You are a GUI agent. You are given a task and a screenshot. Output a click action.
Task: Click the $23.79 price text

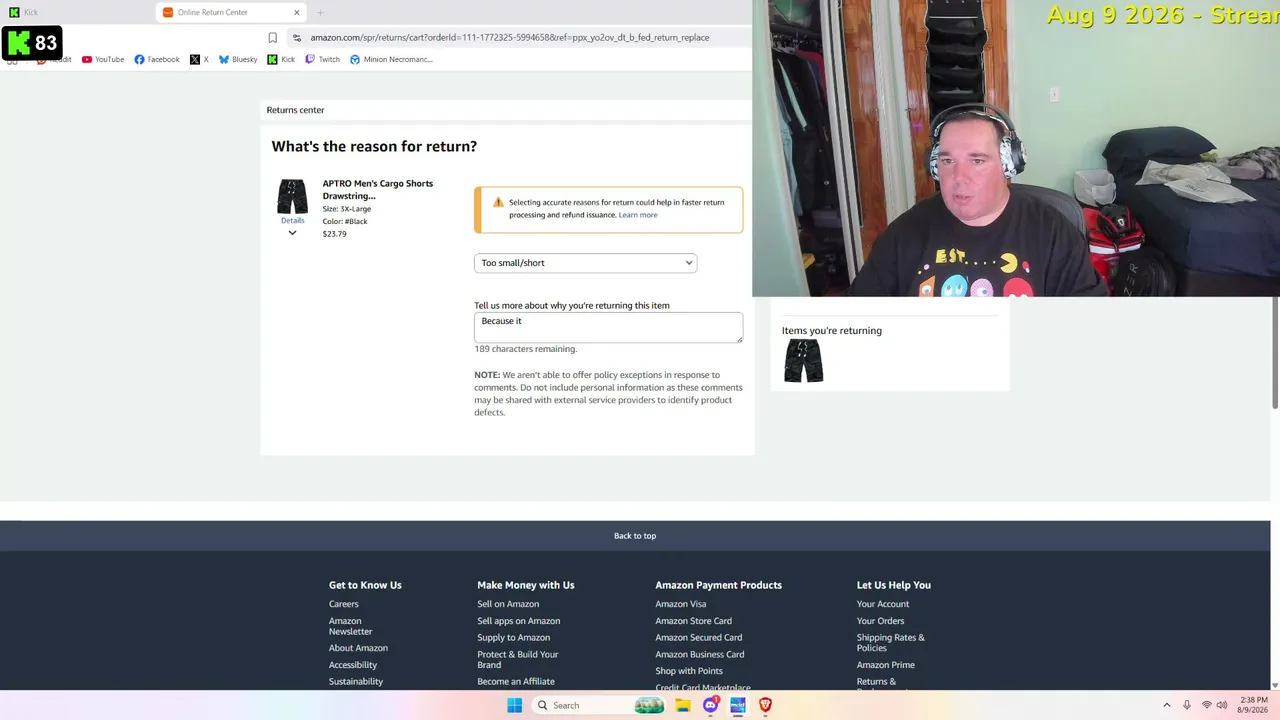pyautogui.click(x=334, y=234)
